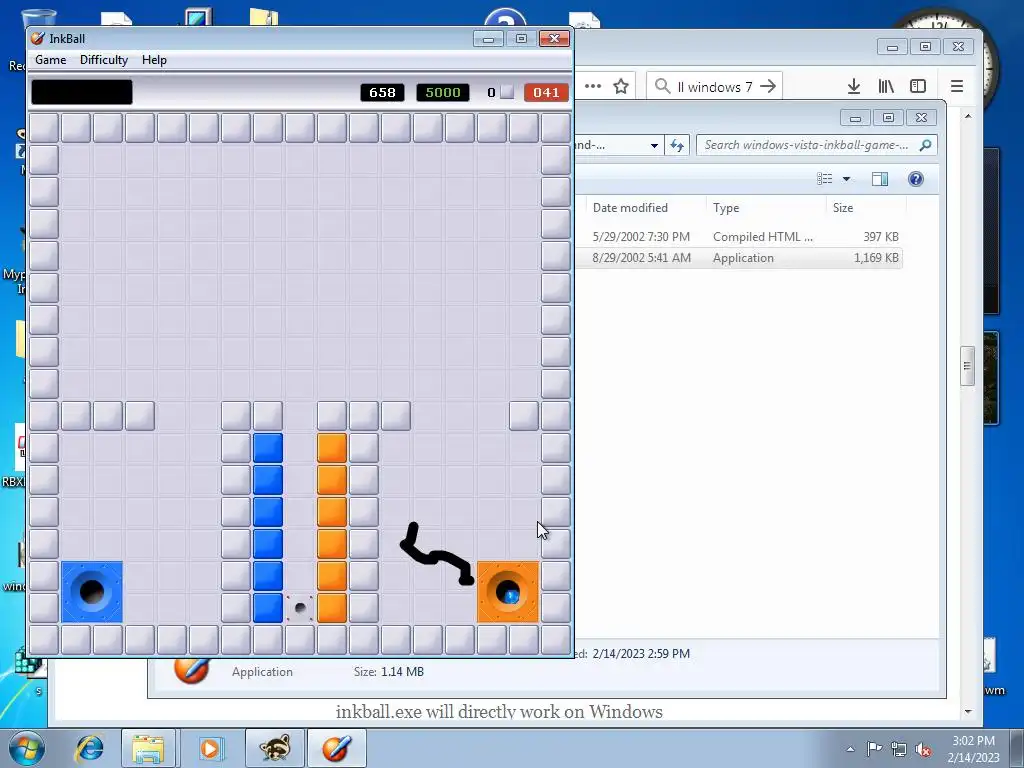Click the Firefox search field
This screenshot has height=768, width=1024.
pos(714,86)
